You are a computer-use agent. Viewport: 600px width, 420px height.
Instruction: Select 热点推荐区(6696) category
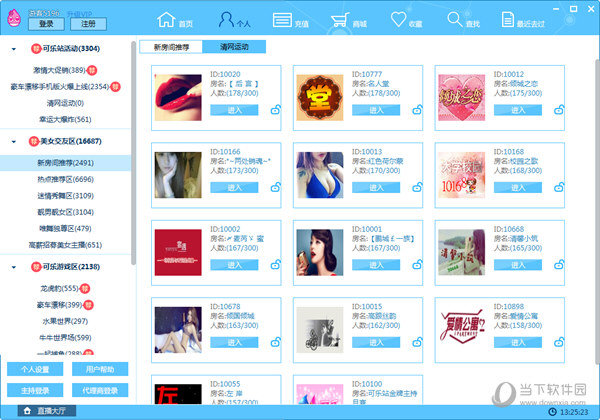point(65,179)
